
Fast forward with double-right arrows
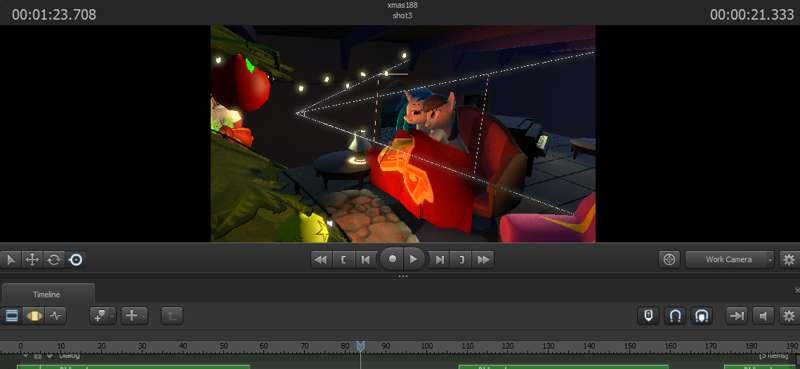[x=483, y=260]
